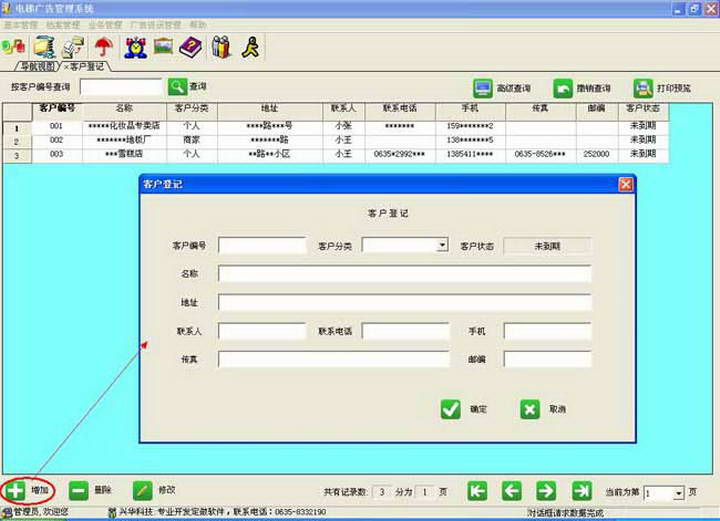The width and height of the screenshot is (720, 521).
Task: Click the green X 取消 cancel icon
Action: click(x=530, y=409)
